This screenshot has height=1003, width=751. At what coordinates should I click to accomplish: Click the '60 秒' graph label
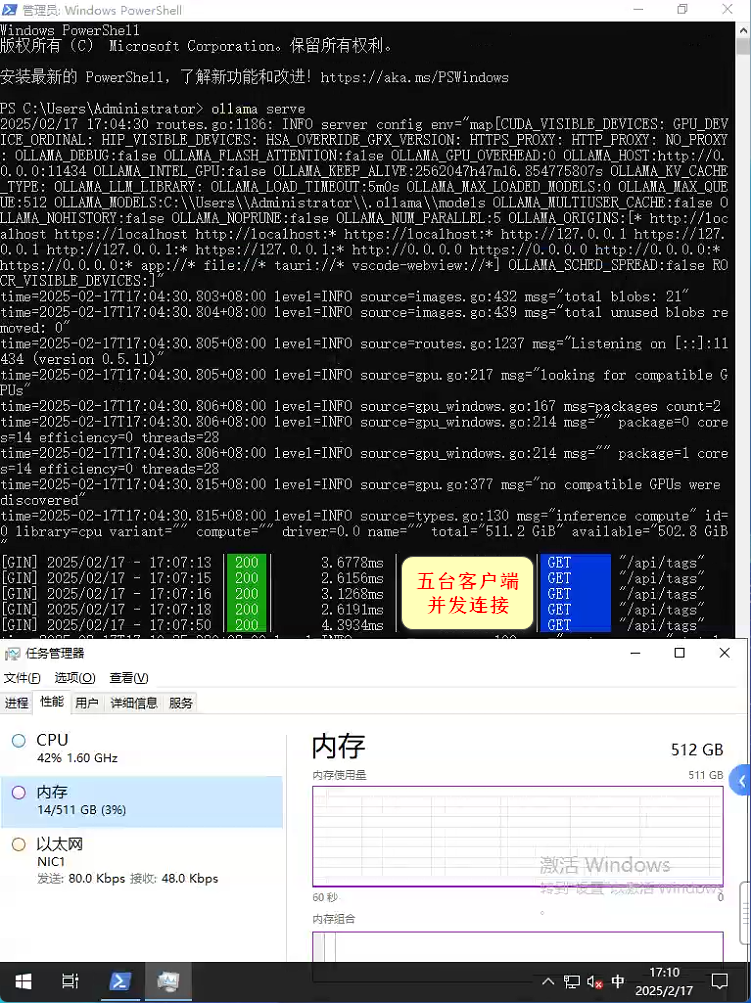tap(325, 897)
